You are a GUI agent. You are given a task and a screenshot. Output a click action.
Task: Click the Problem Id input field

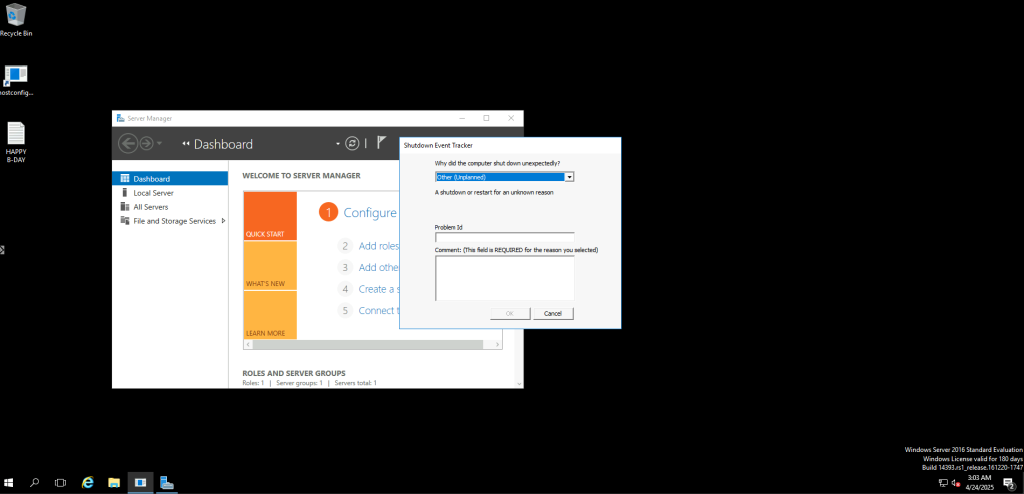point(504,237)
